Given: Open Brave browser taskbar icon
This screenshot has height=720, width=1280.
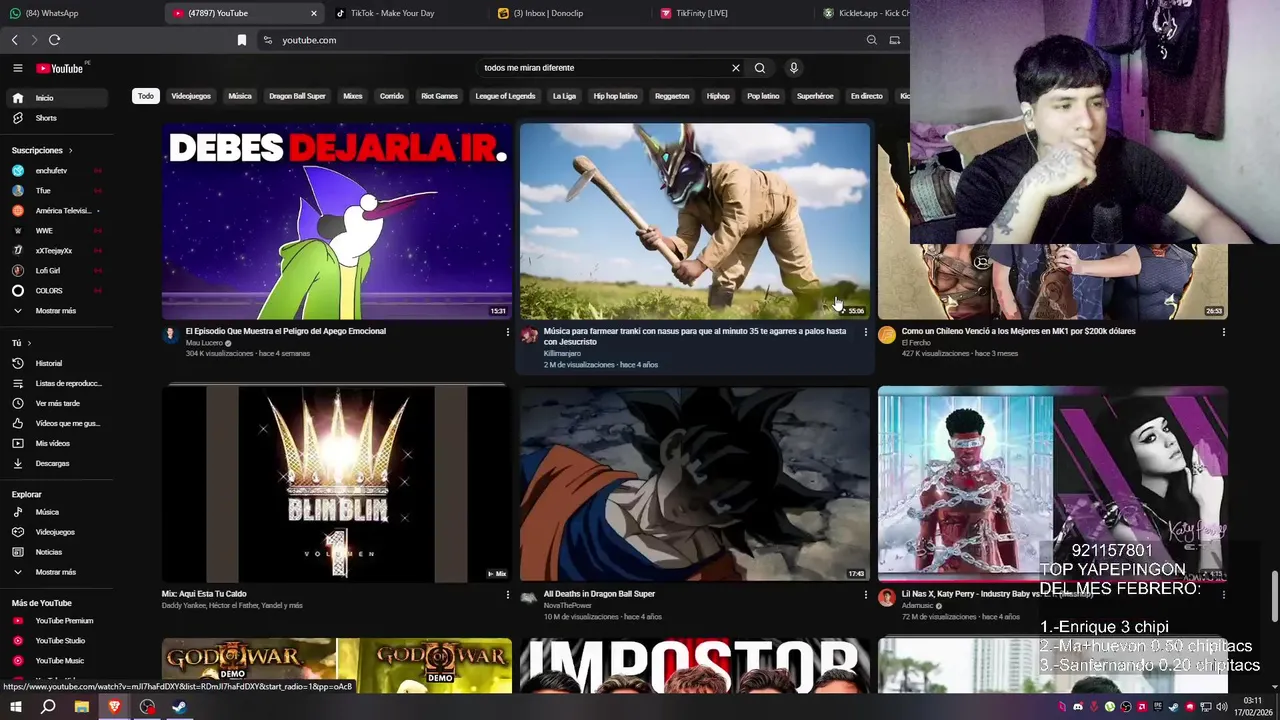Looking at the screenshot, I should point(114,707).
